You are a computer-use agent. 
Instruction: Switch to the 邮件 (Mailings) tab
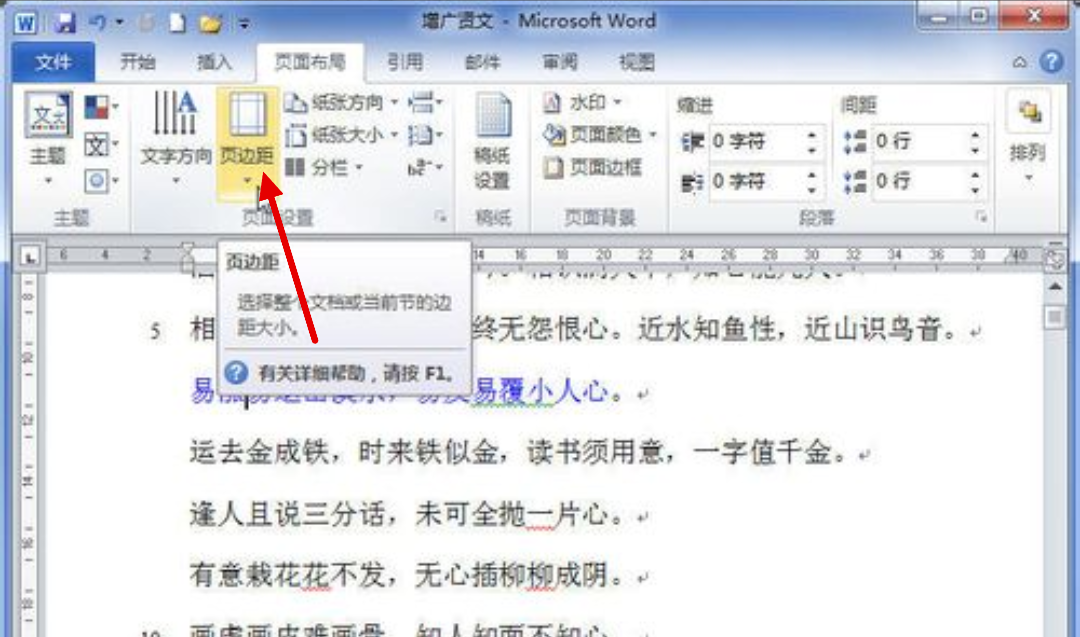coord(482,63)
